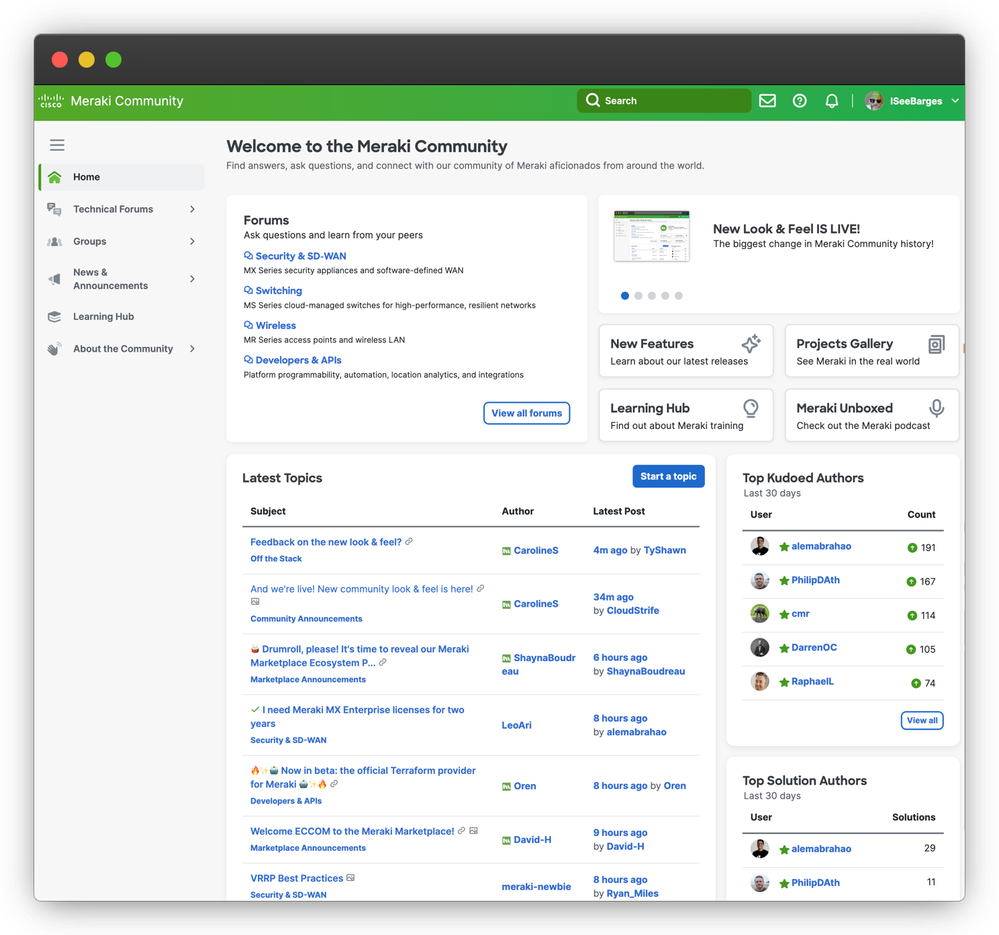Open Groups sidebar item
The height and width of the screenshot is (935, 999).
coord(122,241)
